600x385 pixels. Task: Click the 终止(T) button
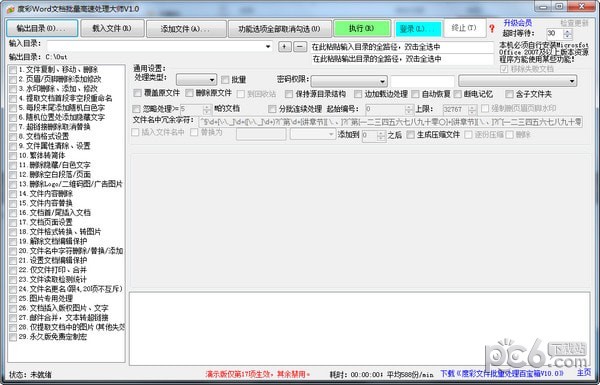(x=464, y=28)
